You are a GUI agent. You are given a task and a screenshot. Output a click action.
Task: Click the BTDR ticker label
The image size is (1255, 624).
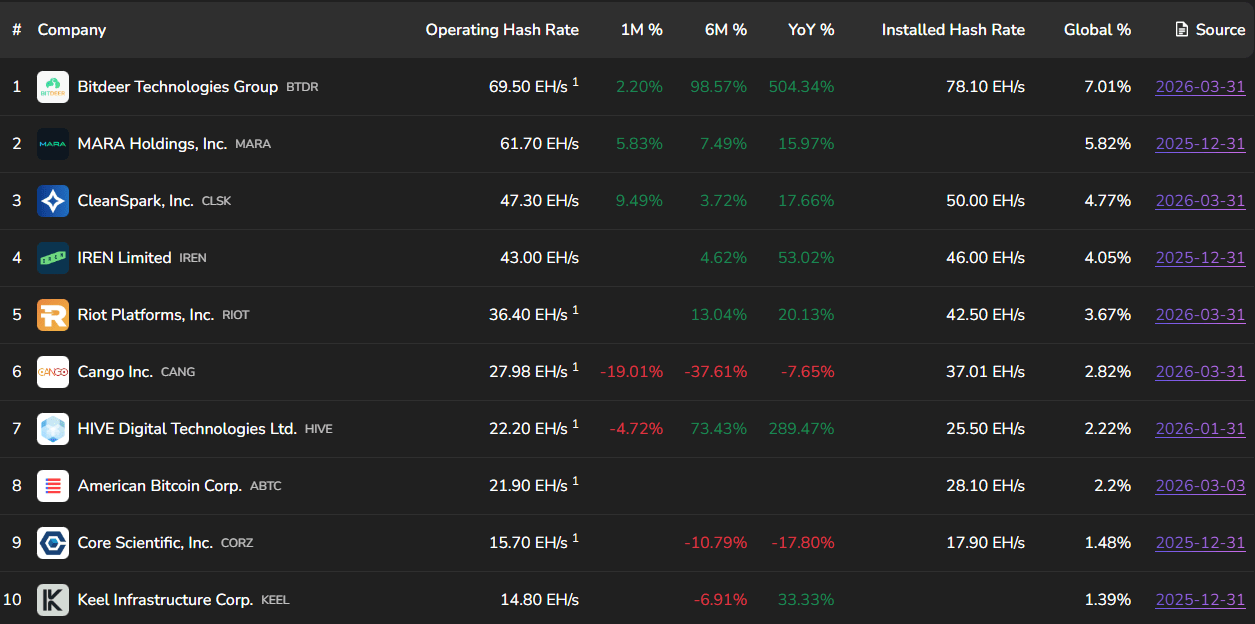302,87
